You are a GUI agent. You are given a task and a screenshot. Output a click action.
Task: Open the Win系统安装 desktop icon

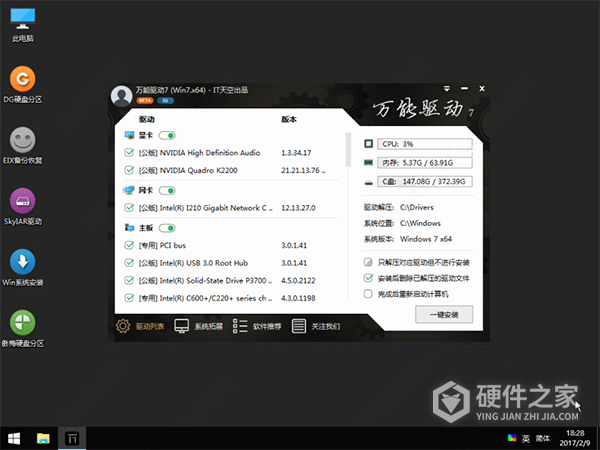23,267
